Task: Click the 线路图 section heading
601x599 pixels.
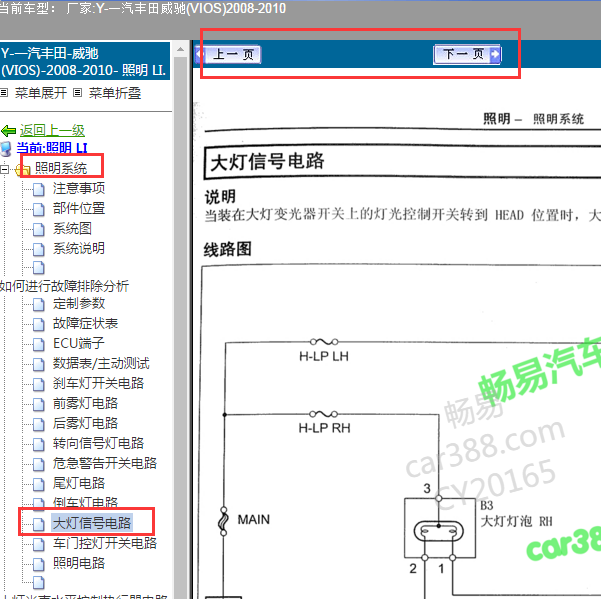Action: [228, 249]
